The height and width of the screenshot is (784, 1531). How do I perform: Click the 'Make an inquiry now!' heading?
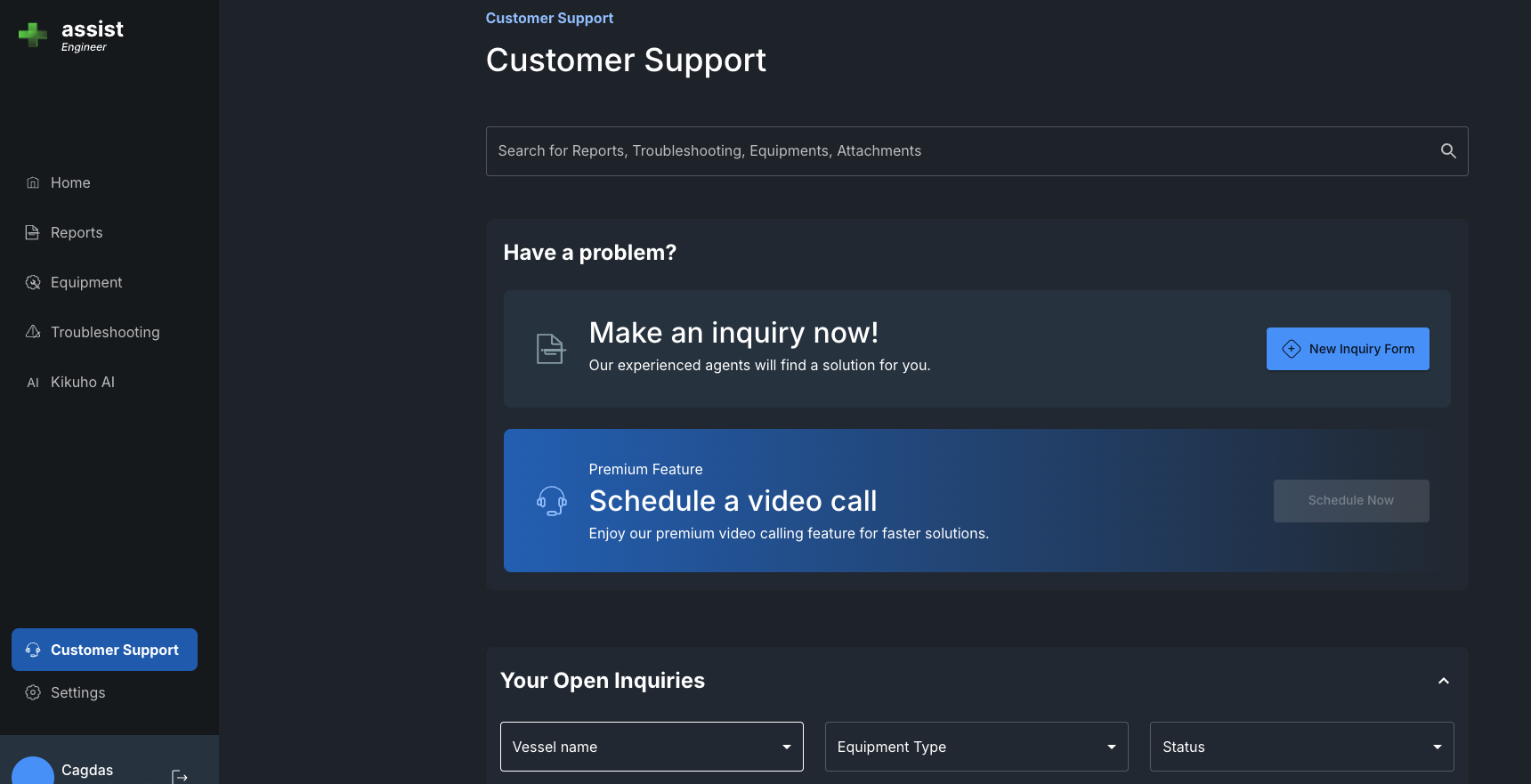[733, 333]
